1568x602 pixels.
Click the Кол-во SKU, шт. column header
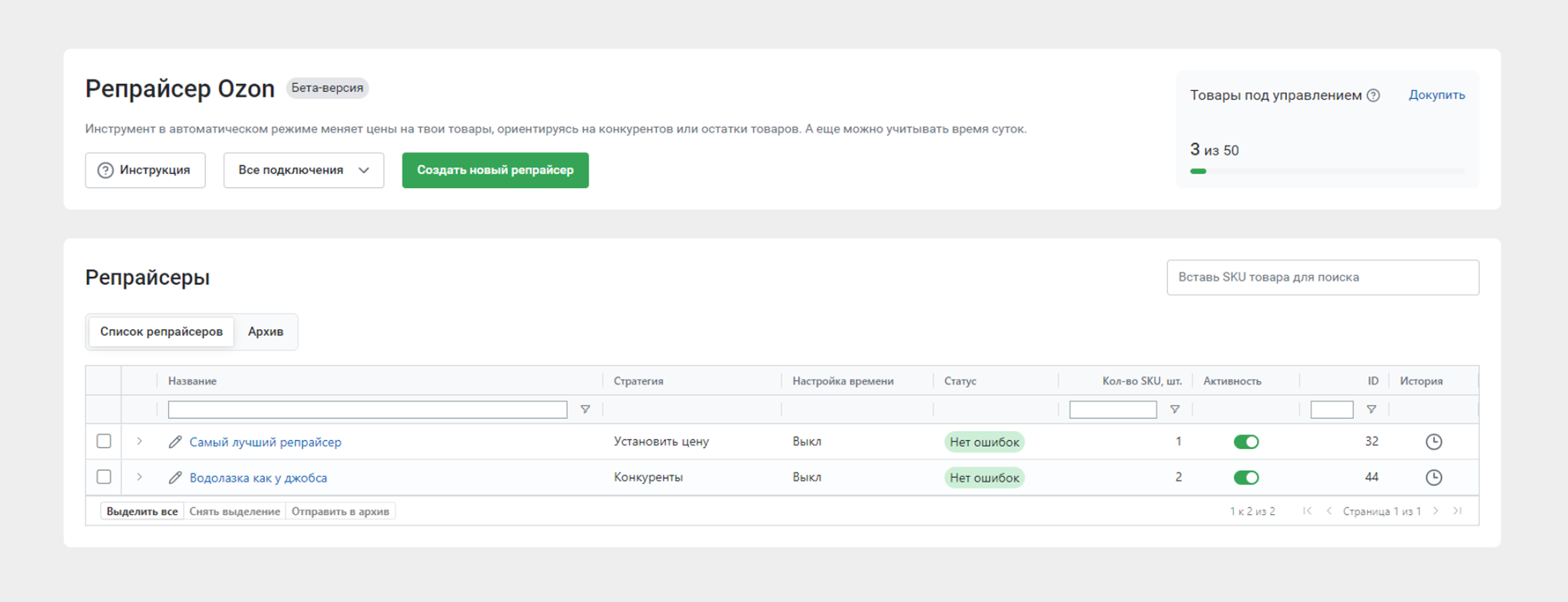tap(1142, 381)
